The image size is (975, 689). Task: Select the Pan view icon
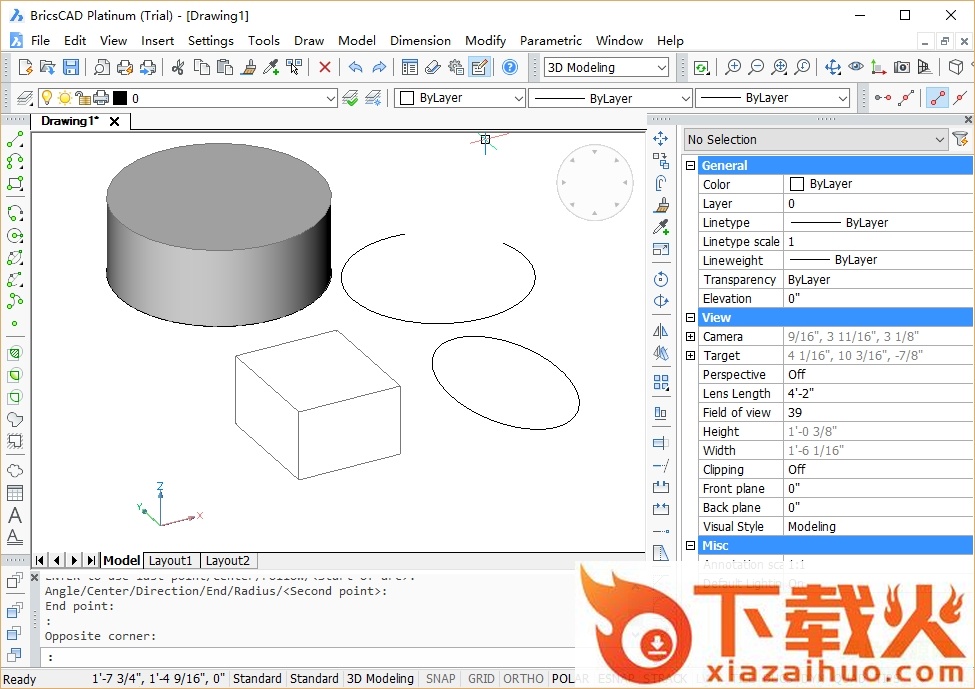[832, 67]
